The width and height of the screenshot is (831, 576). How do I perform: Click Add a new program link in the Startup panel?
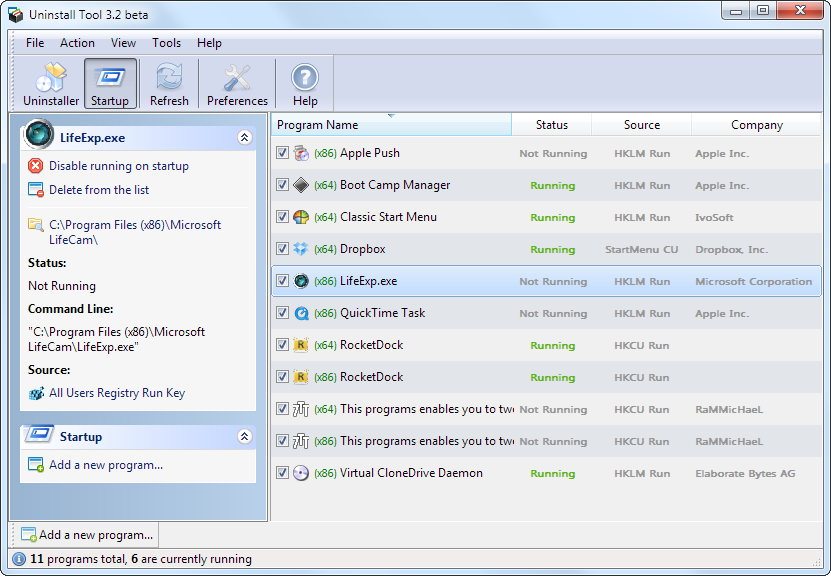[x=106, y=465]
